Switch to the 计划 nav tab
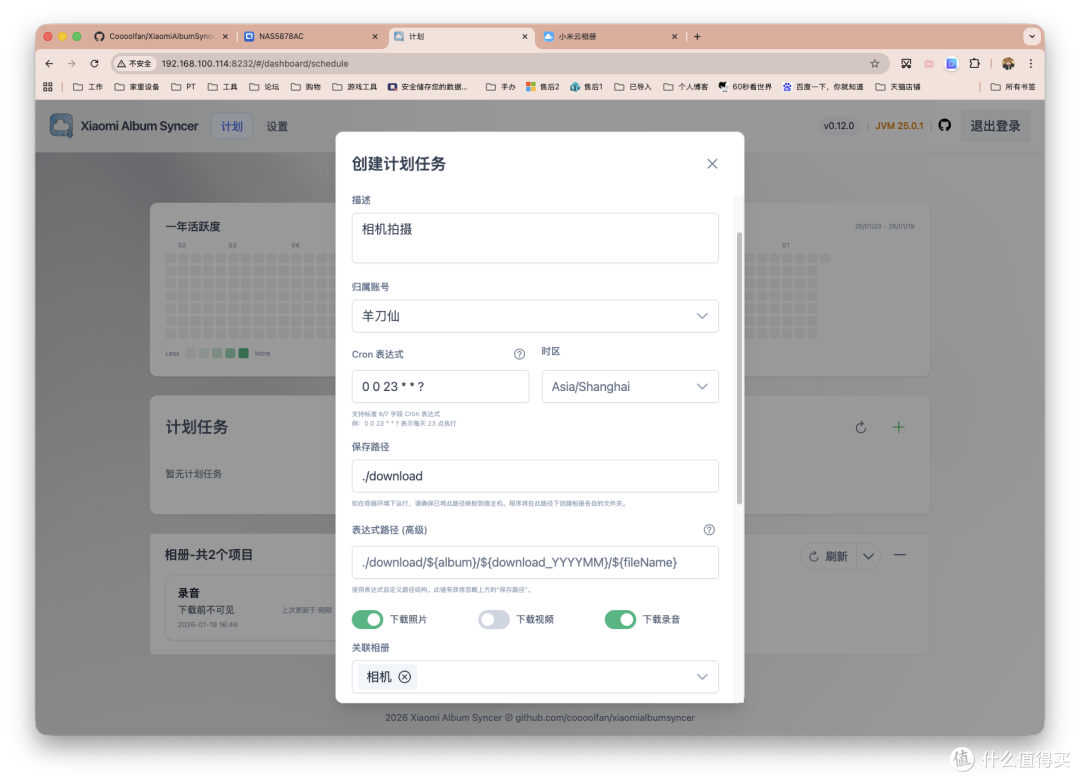 (x=231, y=126)
